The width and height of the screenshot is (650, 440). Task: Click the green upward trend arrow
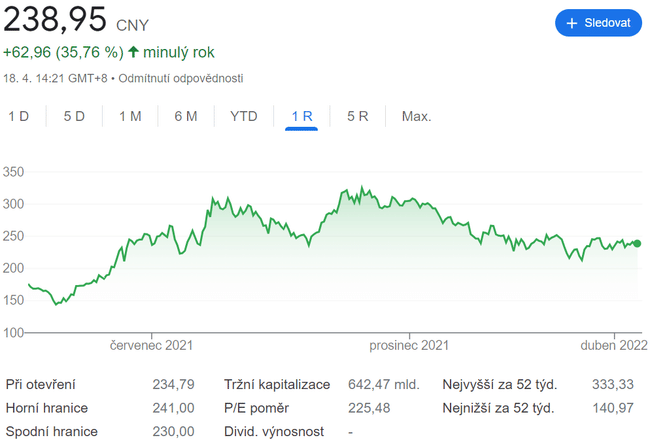pos(134,52)
